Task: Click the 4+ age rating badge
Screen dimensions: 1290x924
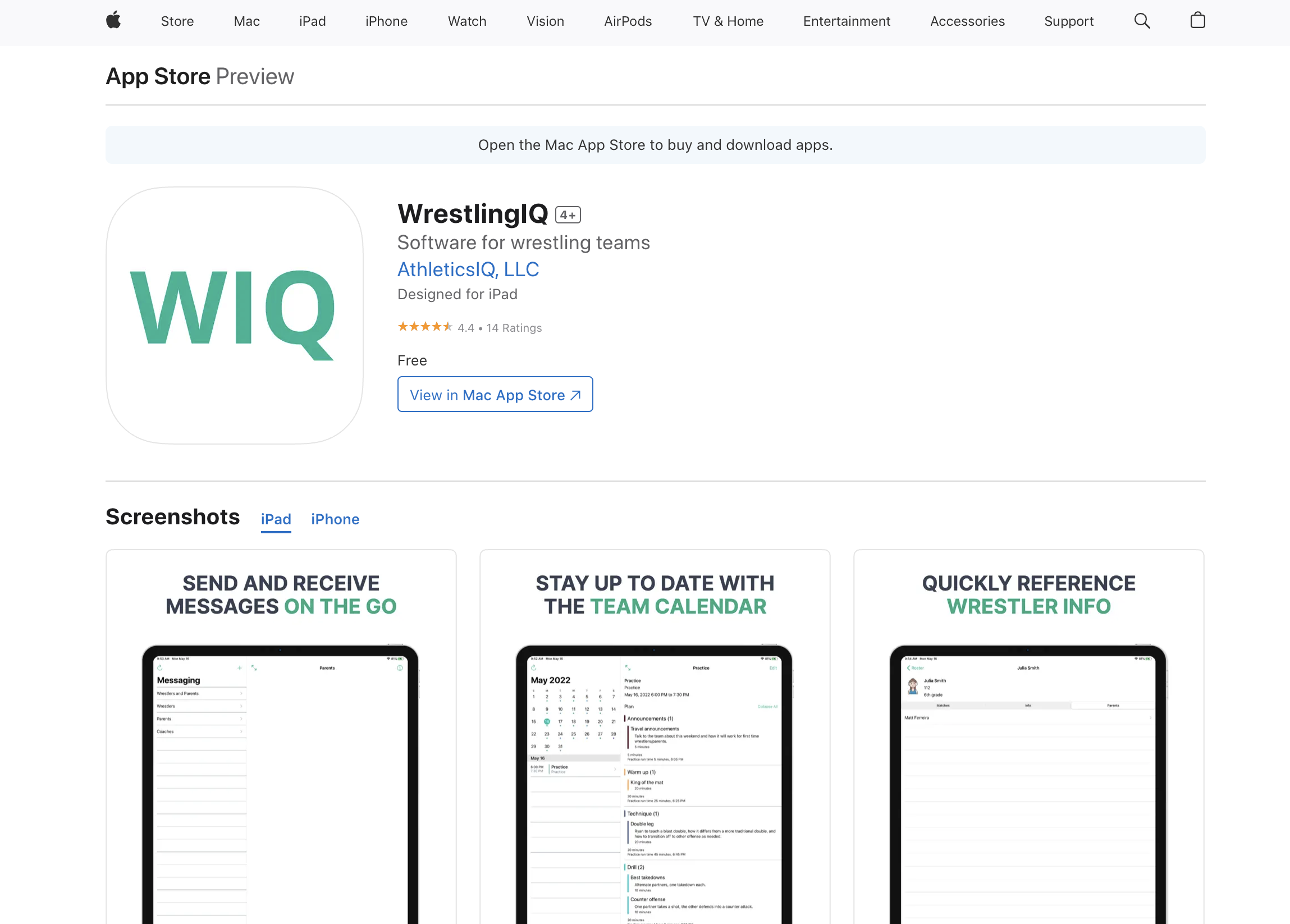Action: [x=568, y=214]
